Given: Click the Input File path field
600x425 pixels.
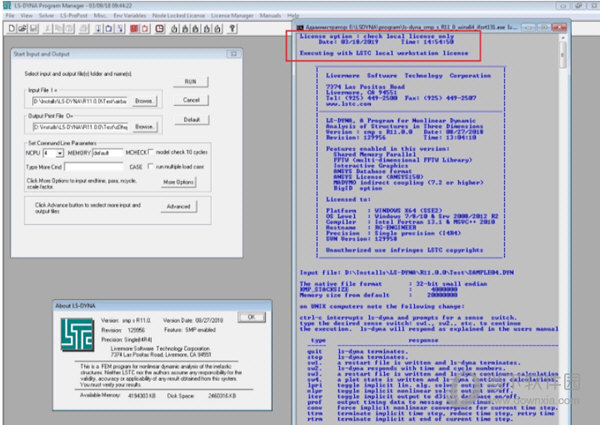Looking at the screenshot, I should (x=80, y=101).
